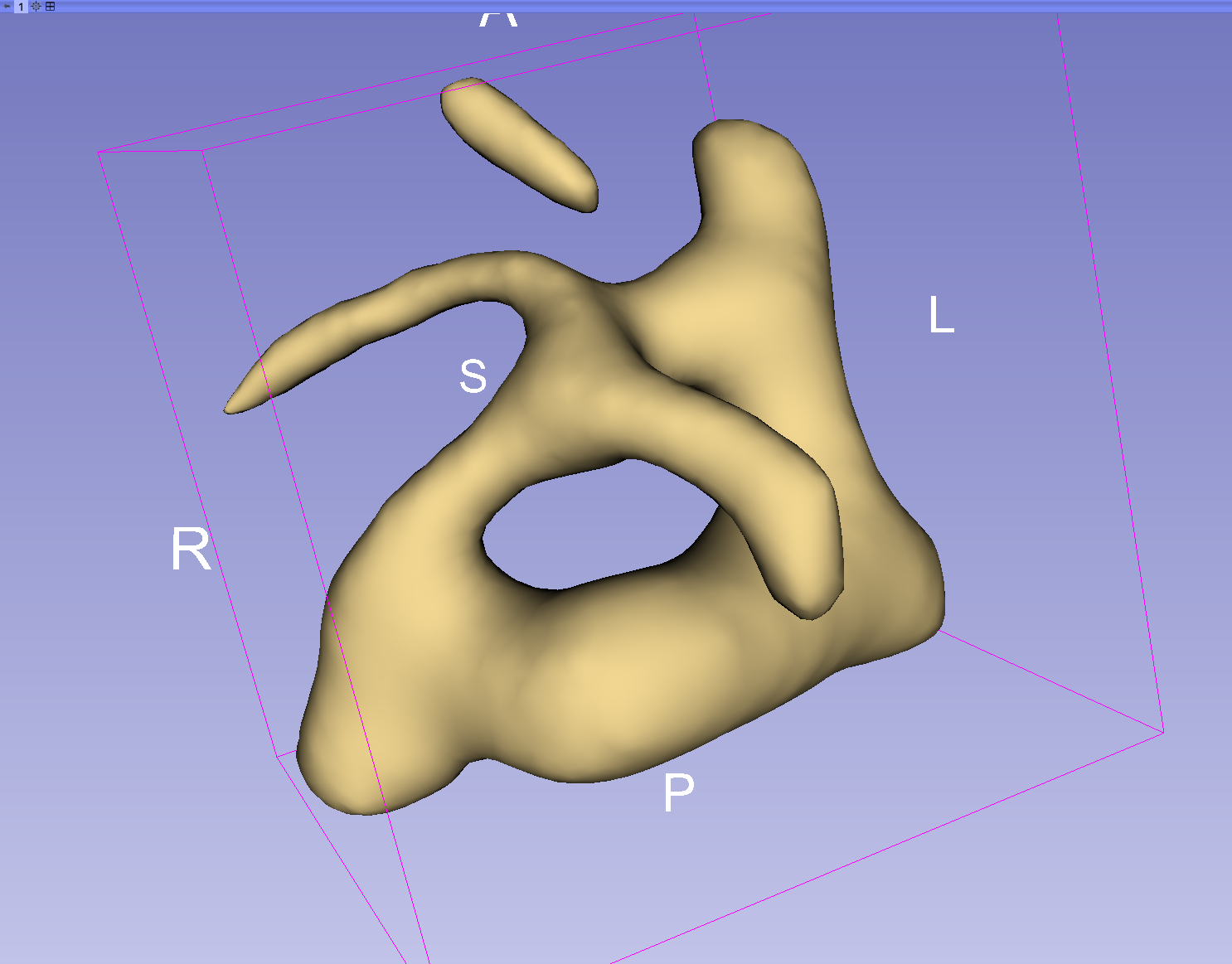The height and width of the screenshot is (964, 1232).
Task: Click the magenta bounding box top-left corner
Action: 99,153
